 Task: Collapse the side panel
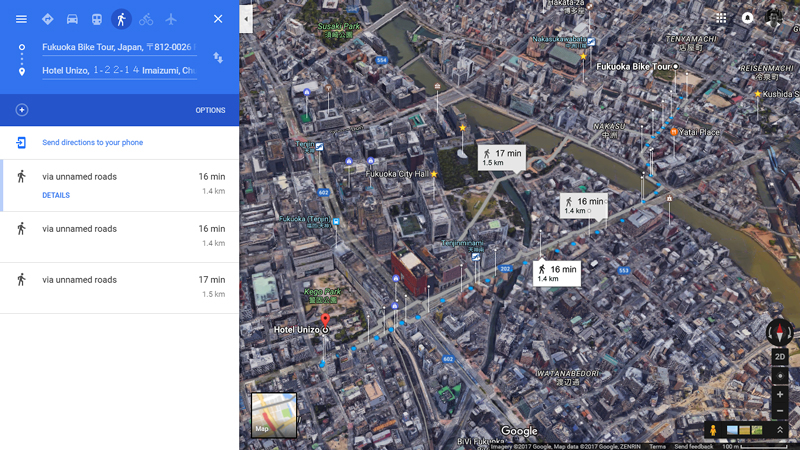246,19
